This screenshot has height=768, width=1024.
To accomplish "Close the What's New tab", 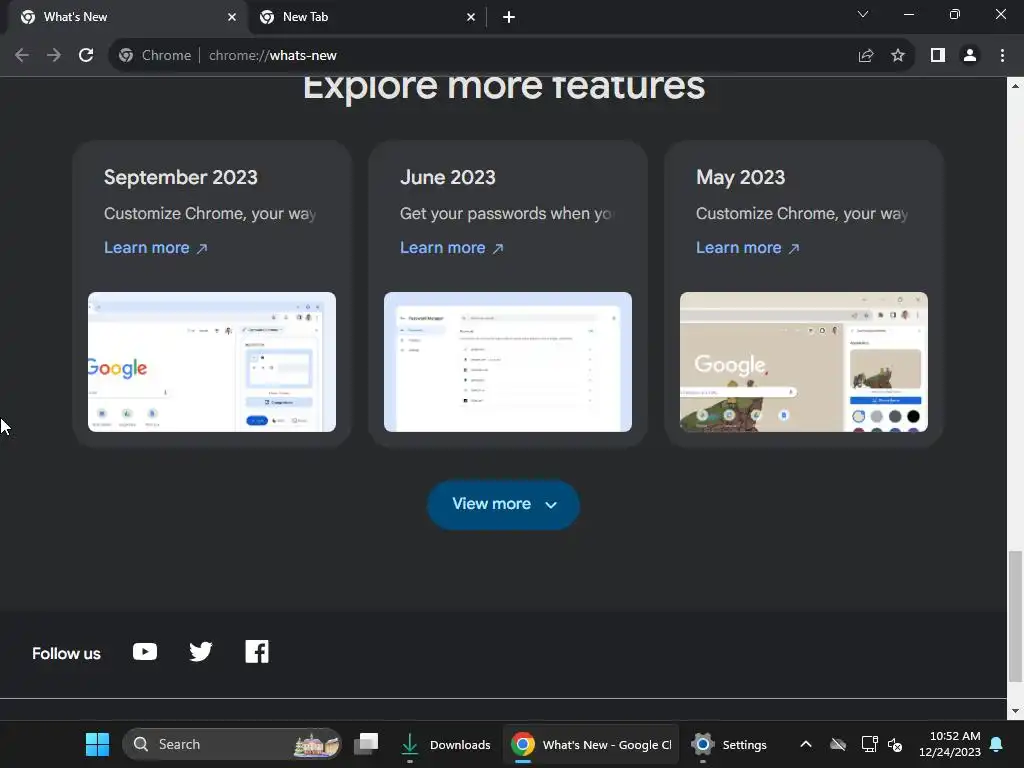I will pos(232,17).
